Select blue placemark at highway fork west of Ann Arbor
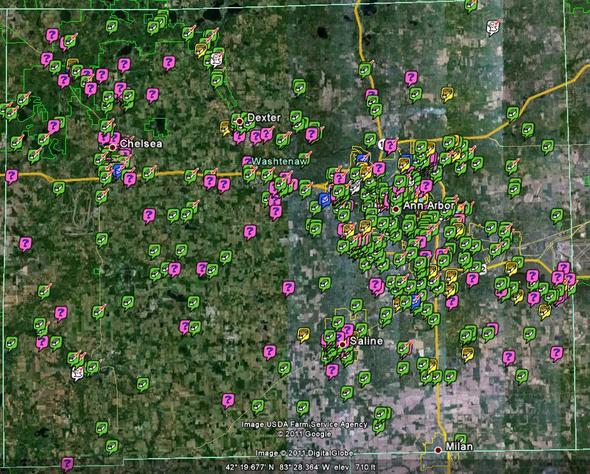Image resolution: width=590 pixels, height=474 pixels. tap(324, 199)
